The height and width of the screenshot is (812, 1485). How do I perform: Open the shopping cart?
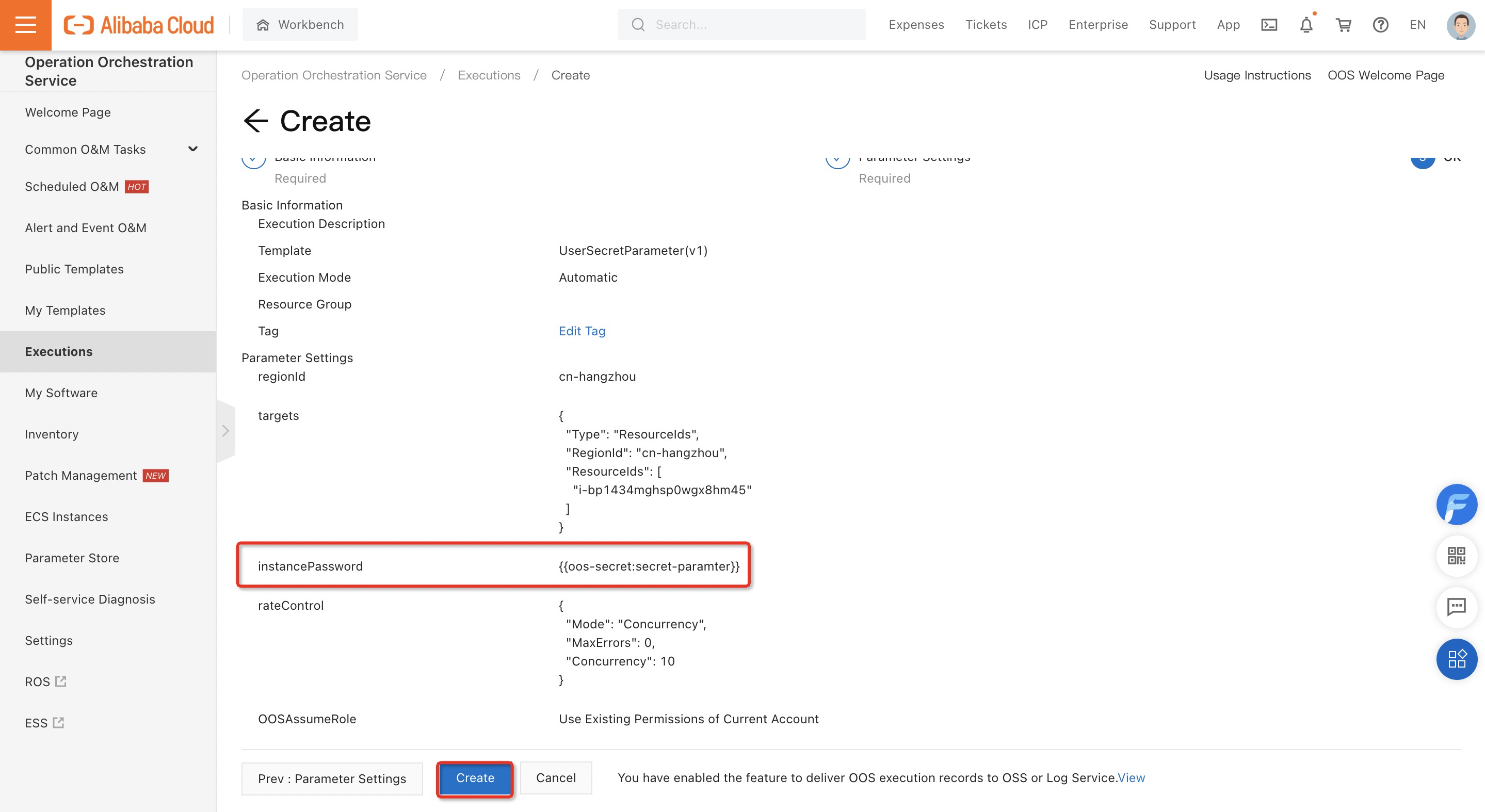1344,25
